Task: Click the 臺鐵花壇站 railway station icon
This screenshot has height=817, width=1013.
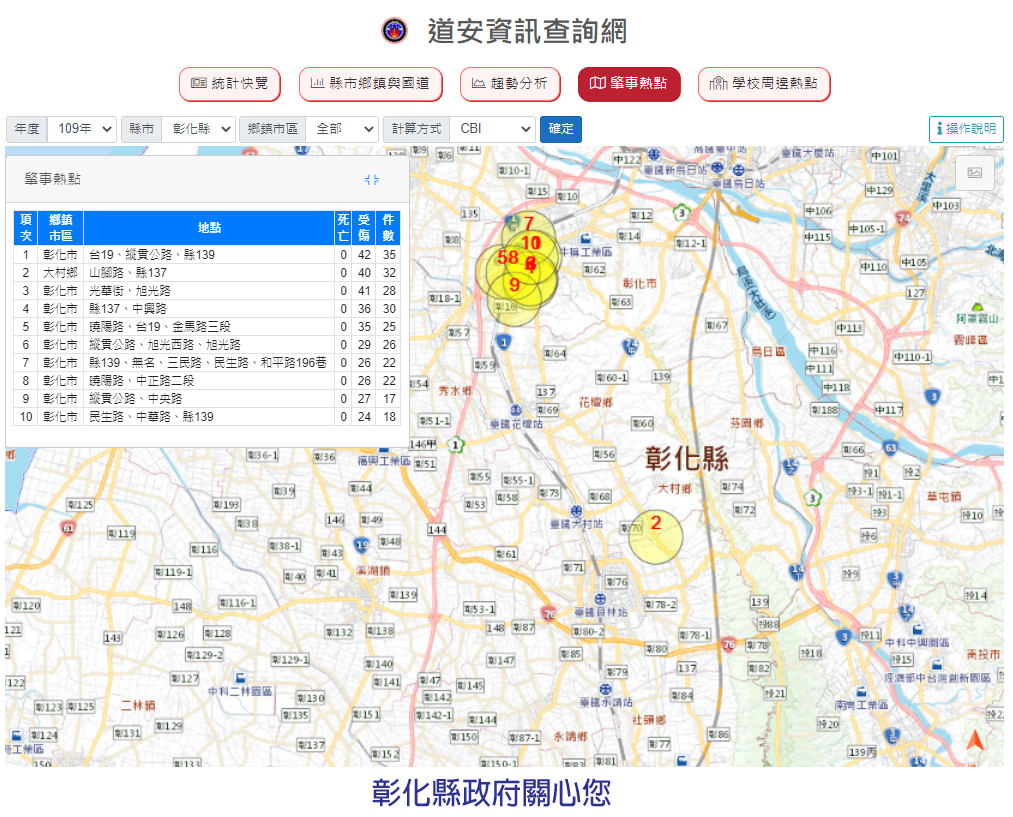Action: coord(515,411)
